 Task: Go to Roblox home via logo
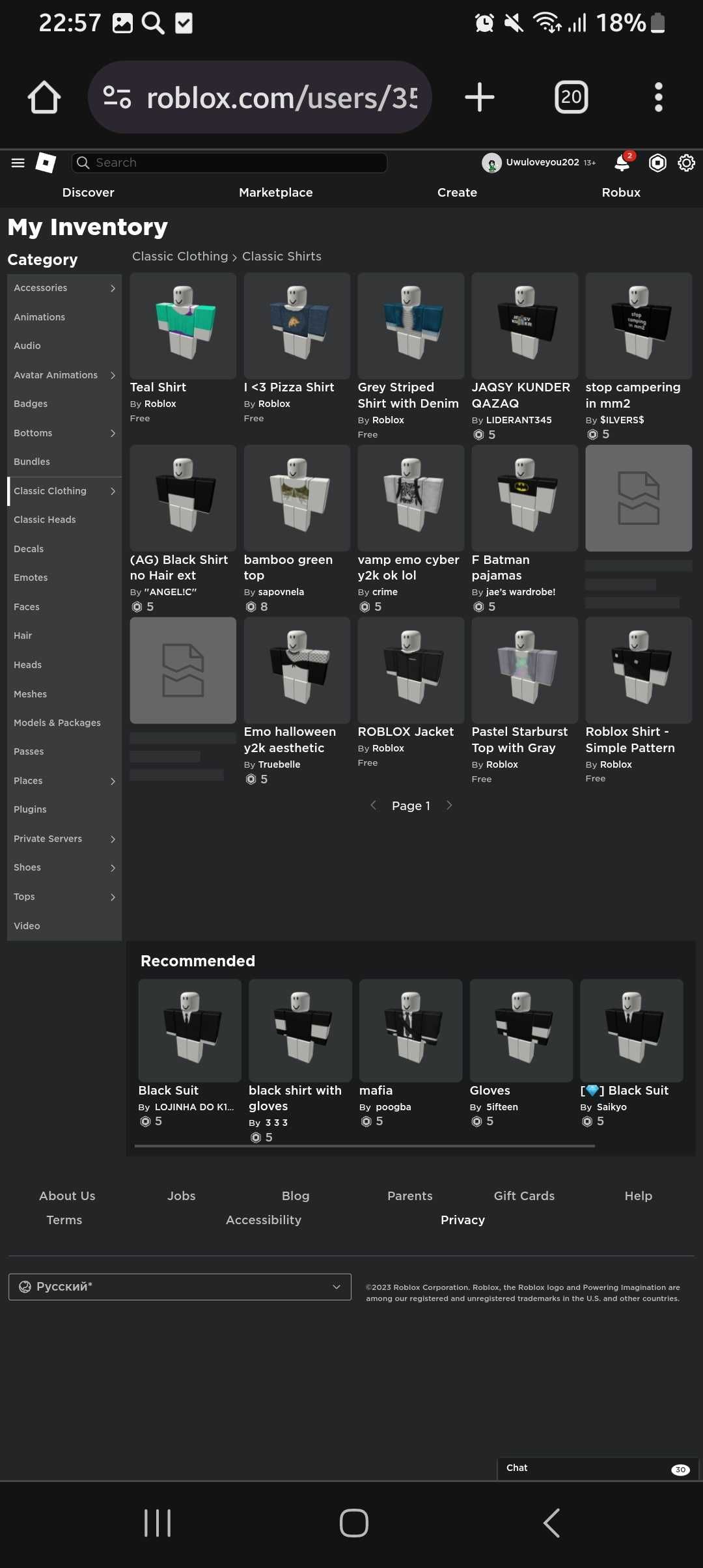[x=46, y=163]
